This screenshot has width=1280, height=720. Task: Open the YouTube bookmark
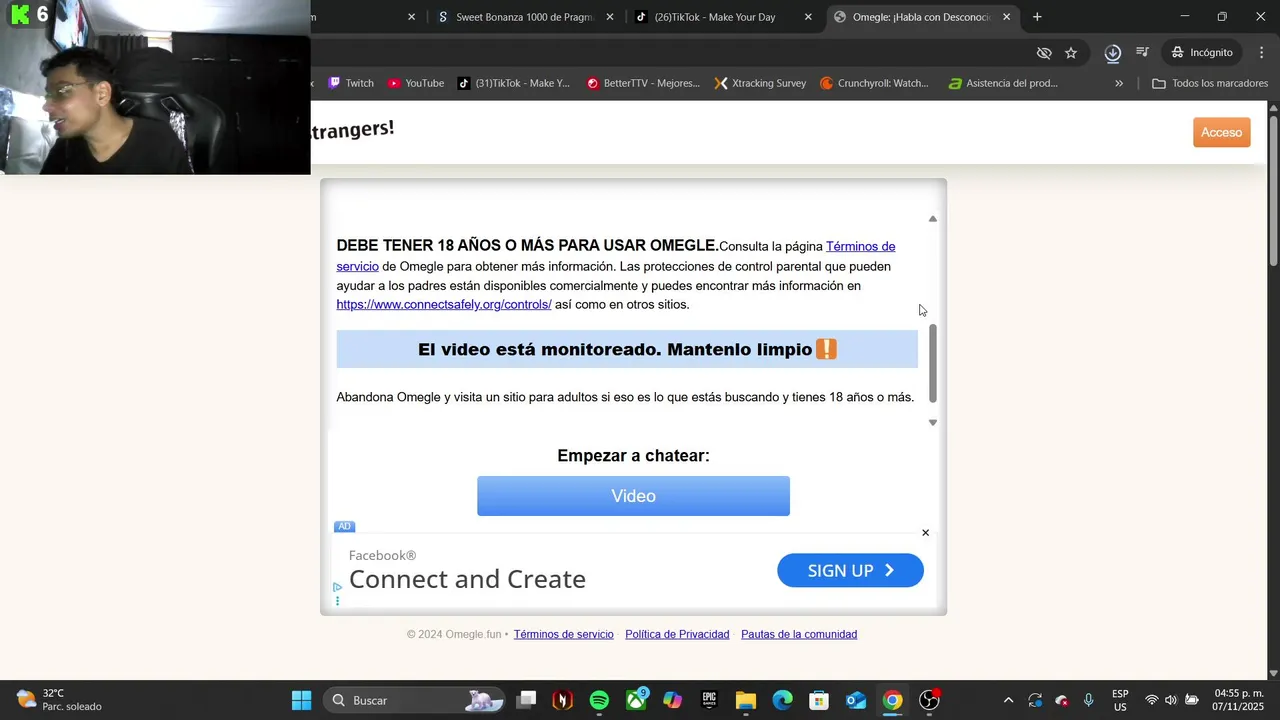(x=415, y=83)
